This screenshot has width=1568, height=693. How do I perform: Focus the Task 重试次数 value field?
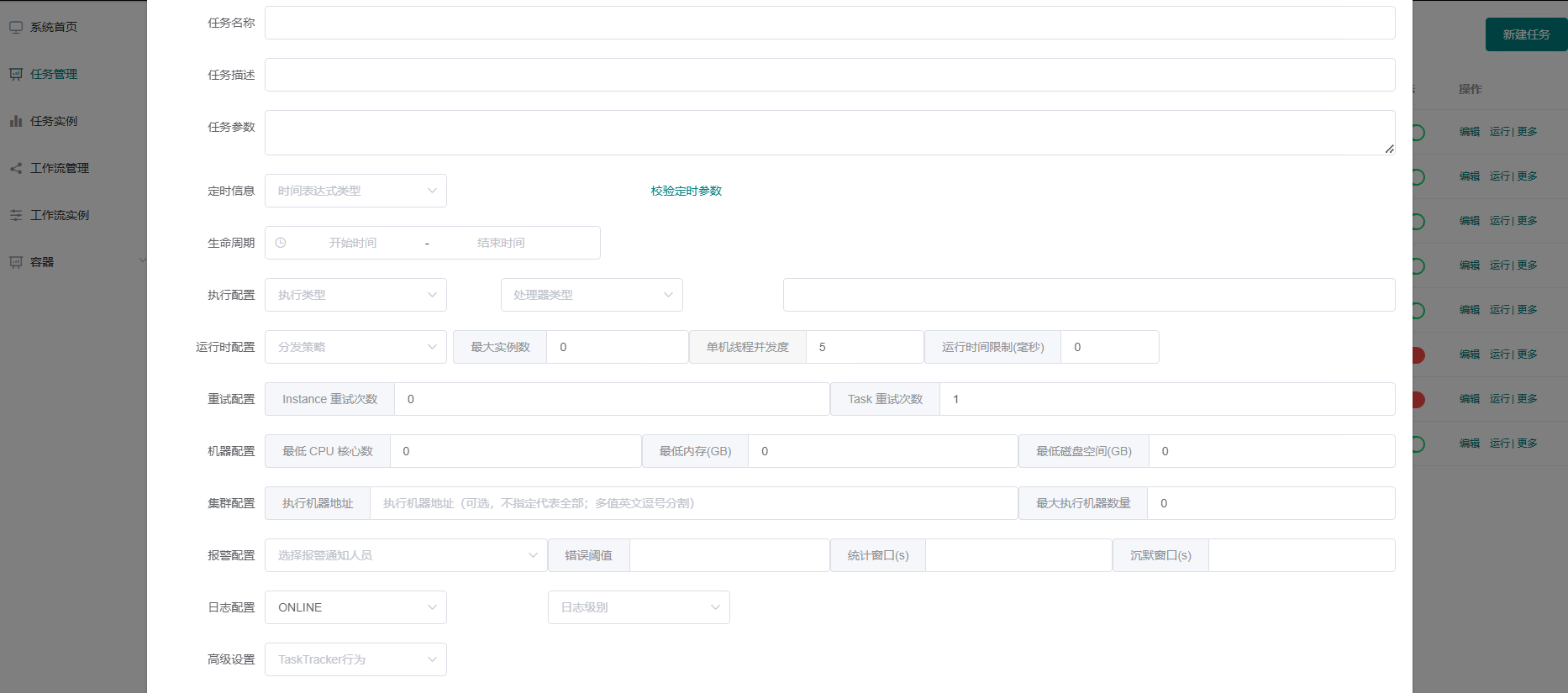(1168, 399)
